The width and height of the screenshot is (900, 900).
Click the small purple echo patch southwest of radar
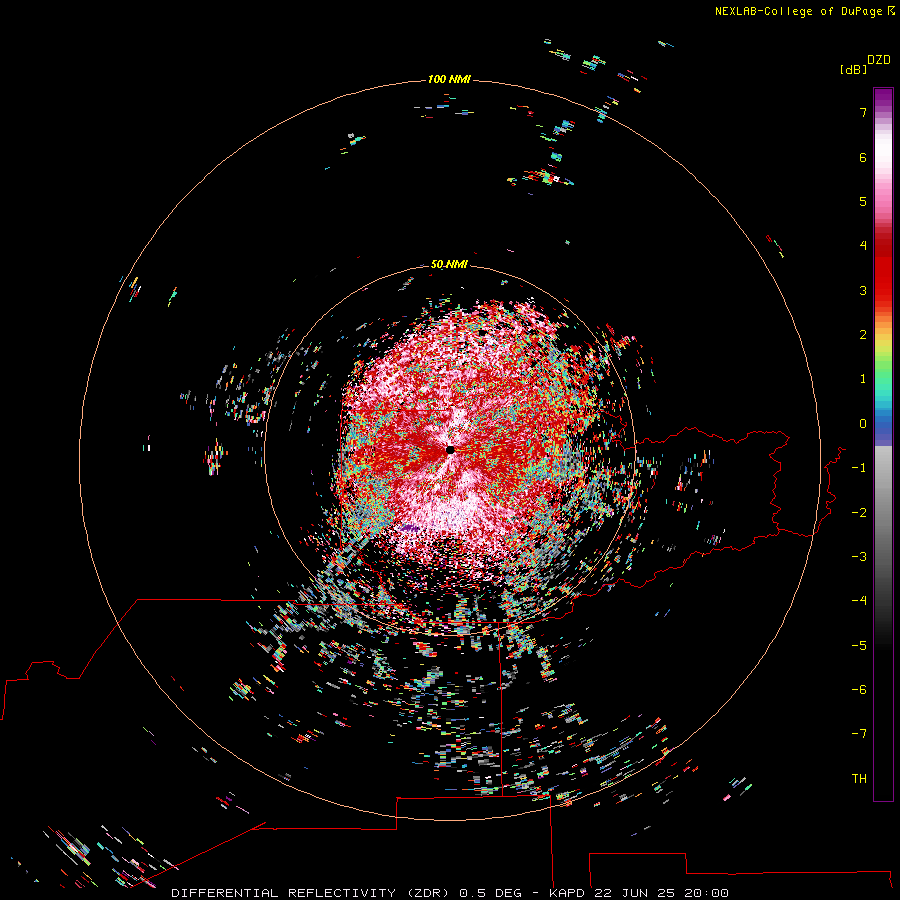[x=409, y=527]
